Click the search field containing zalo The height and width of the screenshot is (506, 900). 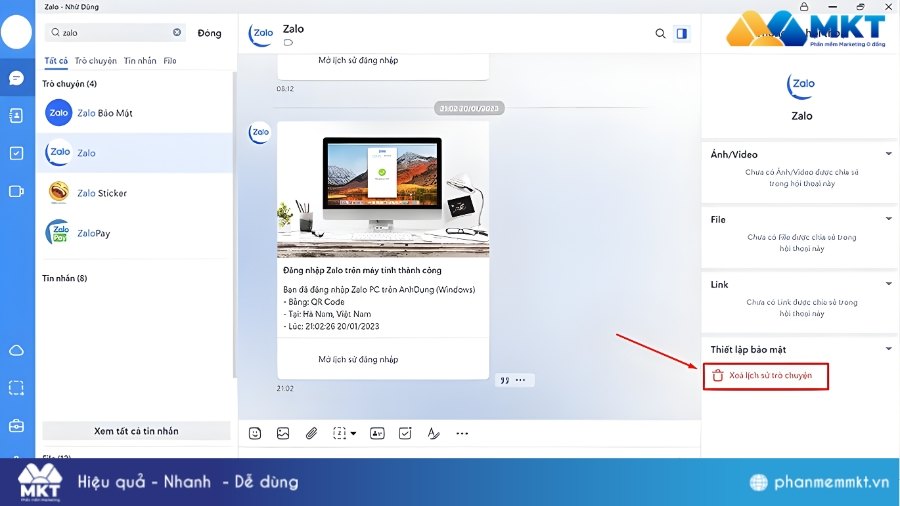click(115, 32)
